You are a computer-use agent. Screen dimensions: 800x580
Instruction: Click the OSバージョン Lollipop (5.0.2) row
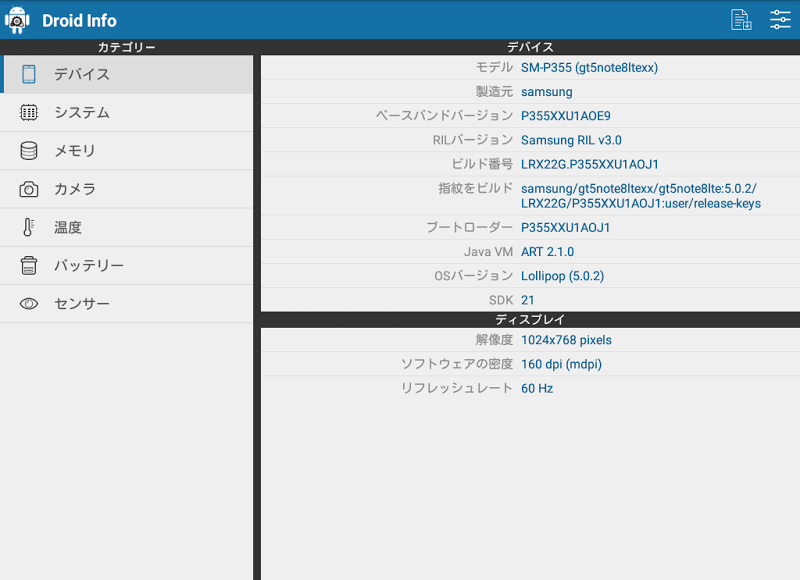click(x=530, y=276)
